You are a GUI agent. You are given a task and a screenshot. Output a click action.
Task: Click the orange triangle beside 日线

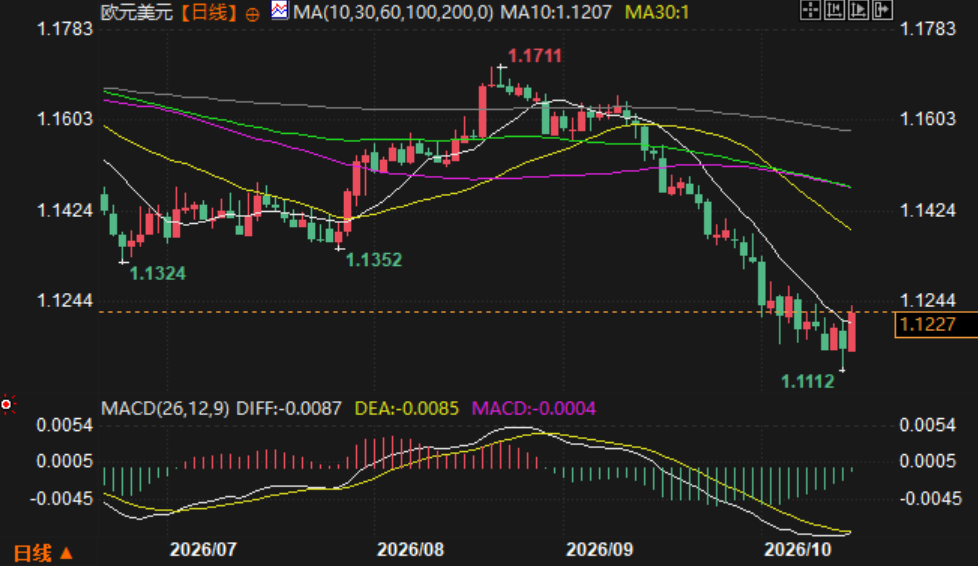pos(66,553)
